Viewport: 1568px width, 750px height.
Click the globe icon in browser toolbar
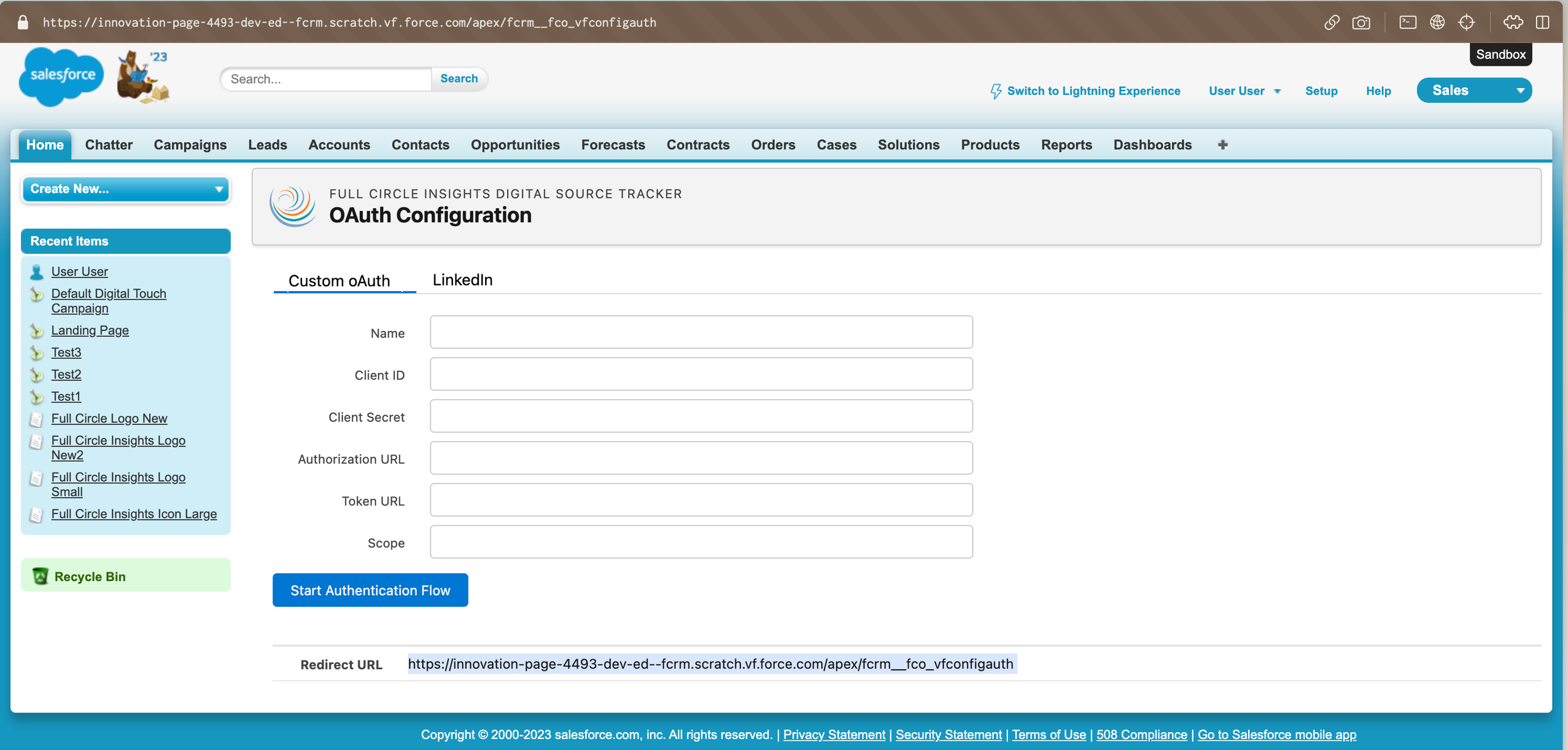[1437, 23]
